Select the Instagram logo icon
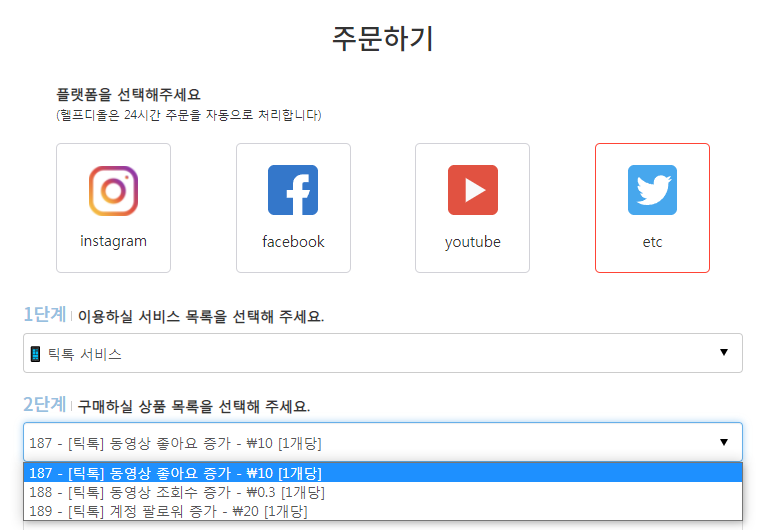Screen dimensions: 763x530 point(113,190)
